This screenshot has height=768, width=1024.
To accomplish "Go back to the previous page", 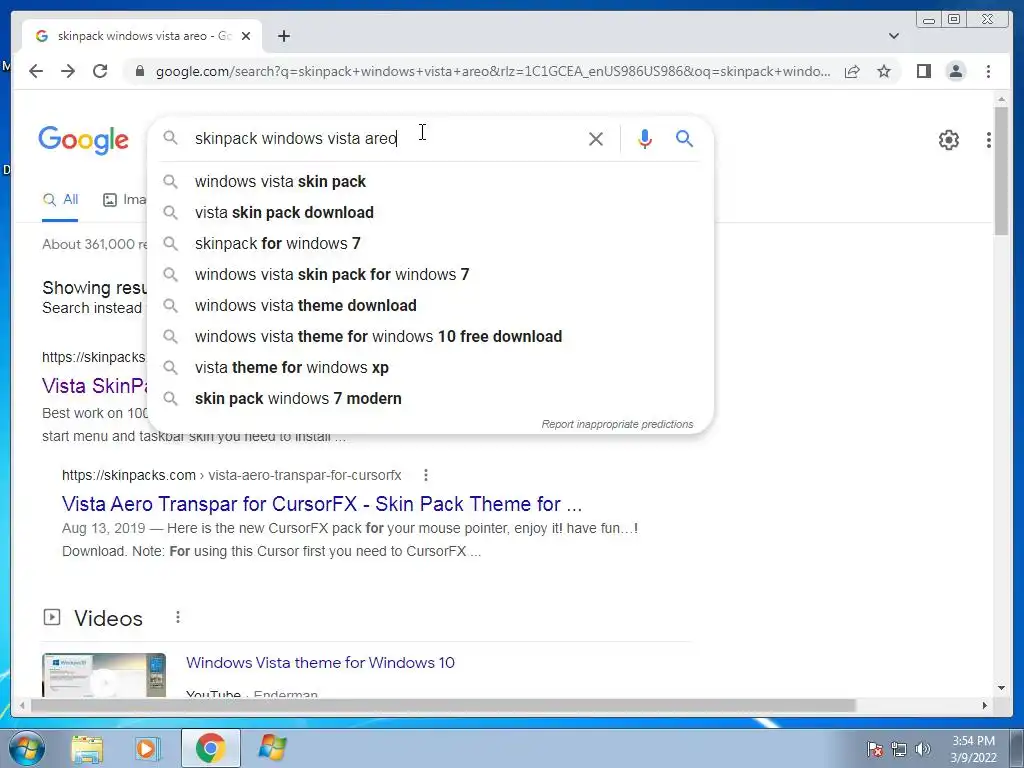I will tap(36, 71).
